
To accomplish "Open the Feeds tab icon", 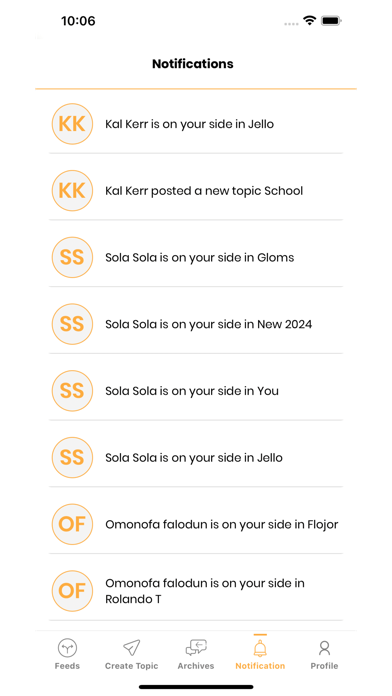I will point(67,648).
